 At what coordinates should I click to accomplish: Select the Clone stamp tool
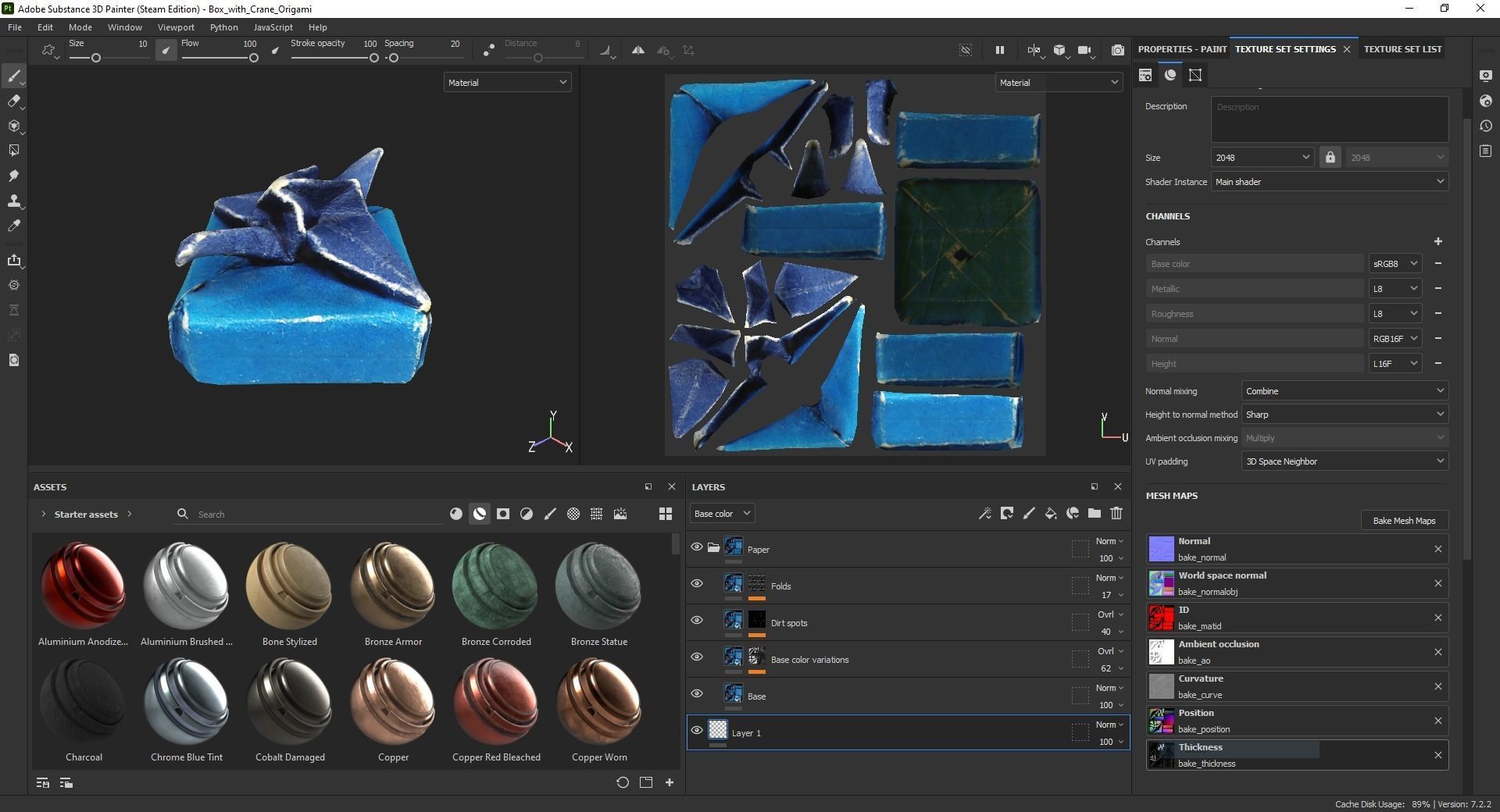13,201
